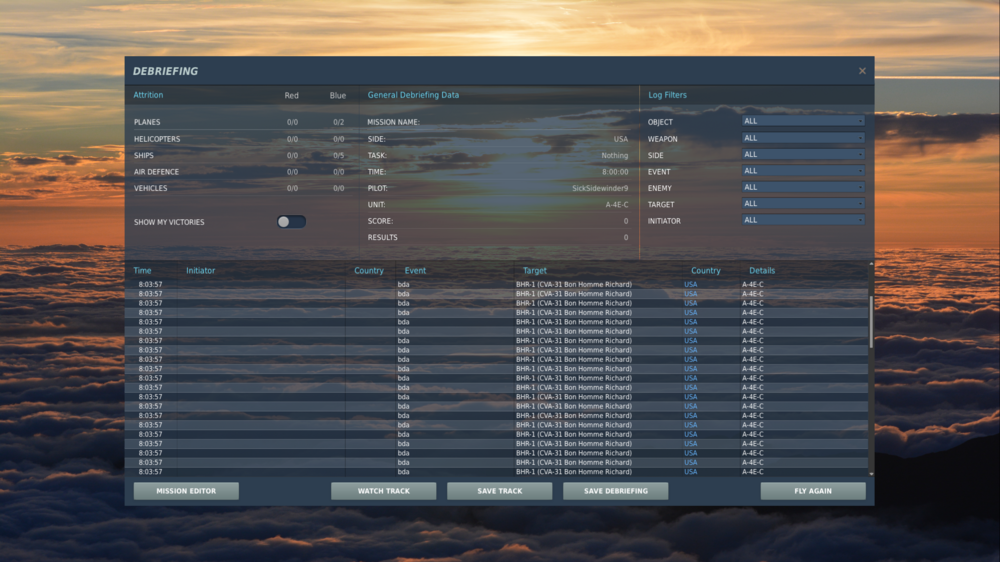Viewport: 1000px width, 562px height.
Task: Open the SIDE filter dropdown
Action: tap(803, 154)
